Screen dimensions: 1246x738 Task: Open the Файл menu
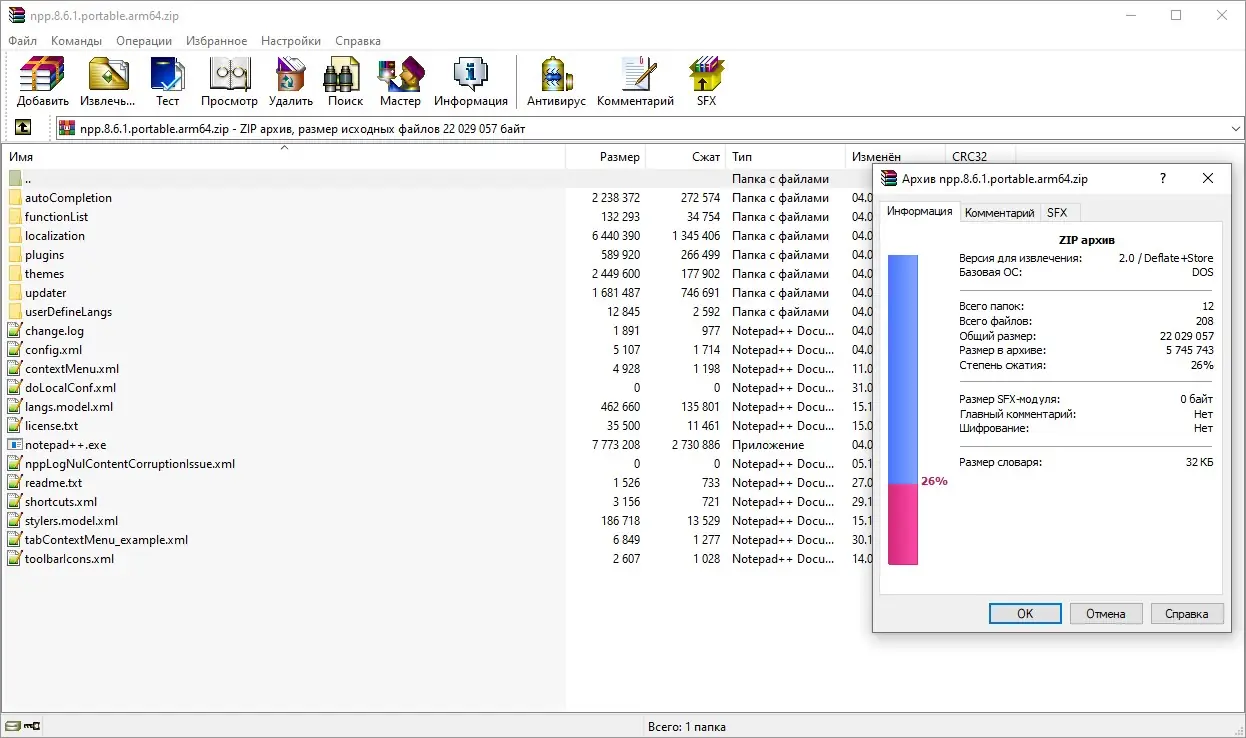(x=22, y=41)
